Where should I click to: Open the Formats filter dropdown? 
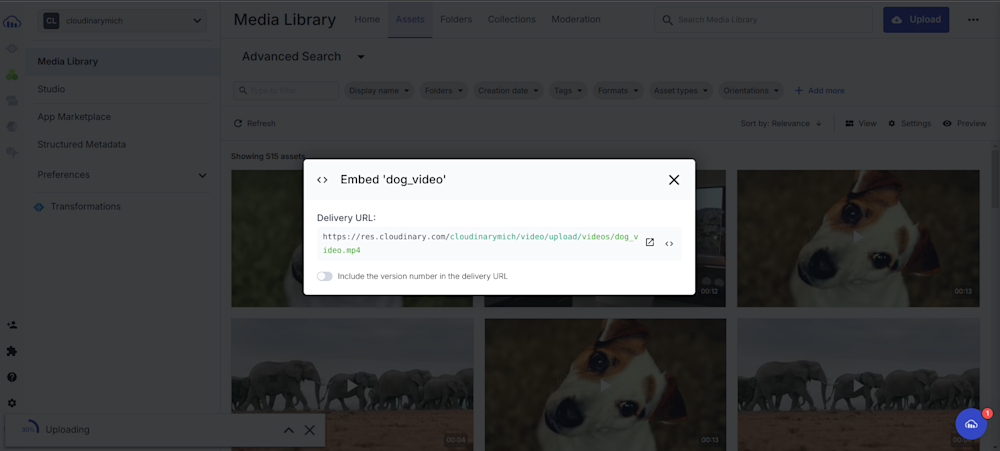[x=618, y=91]
